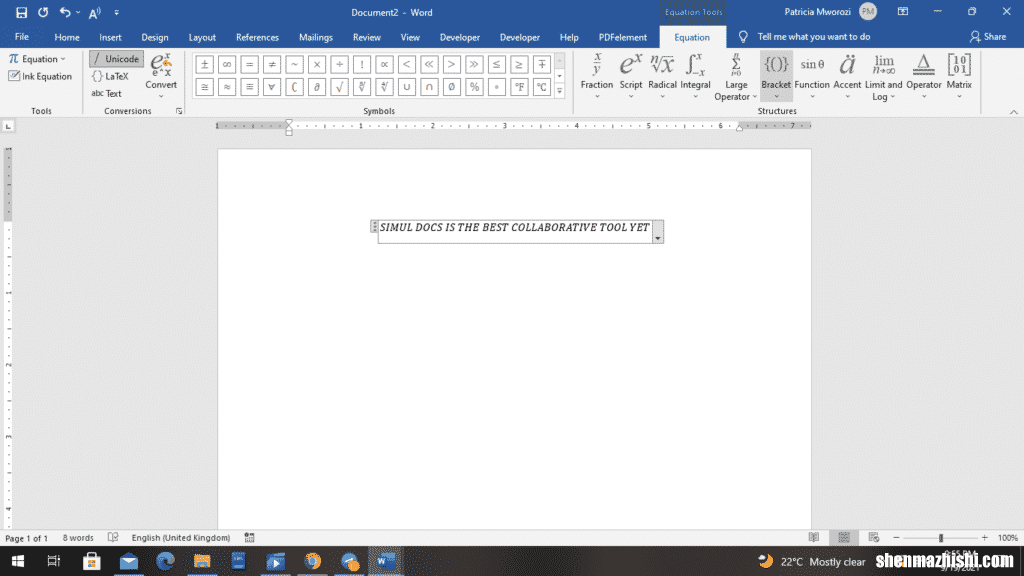Image resolution: width=1024 pixels, height=576 pixels.
Task: Expand the Radical structures menu
Action: pos(662,76)
